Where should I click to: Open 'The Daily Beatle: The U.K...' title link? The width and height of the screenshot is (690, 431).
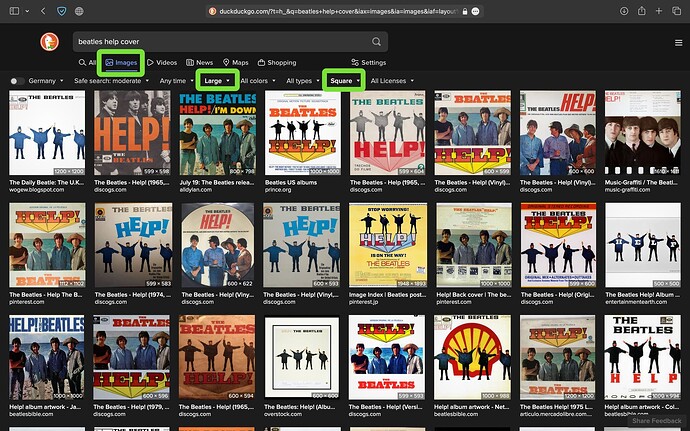coord(46,182)
